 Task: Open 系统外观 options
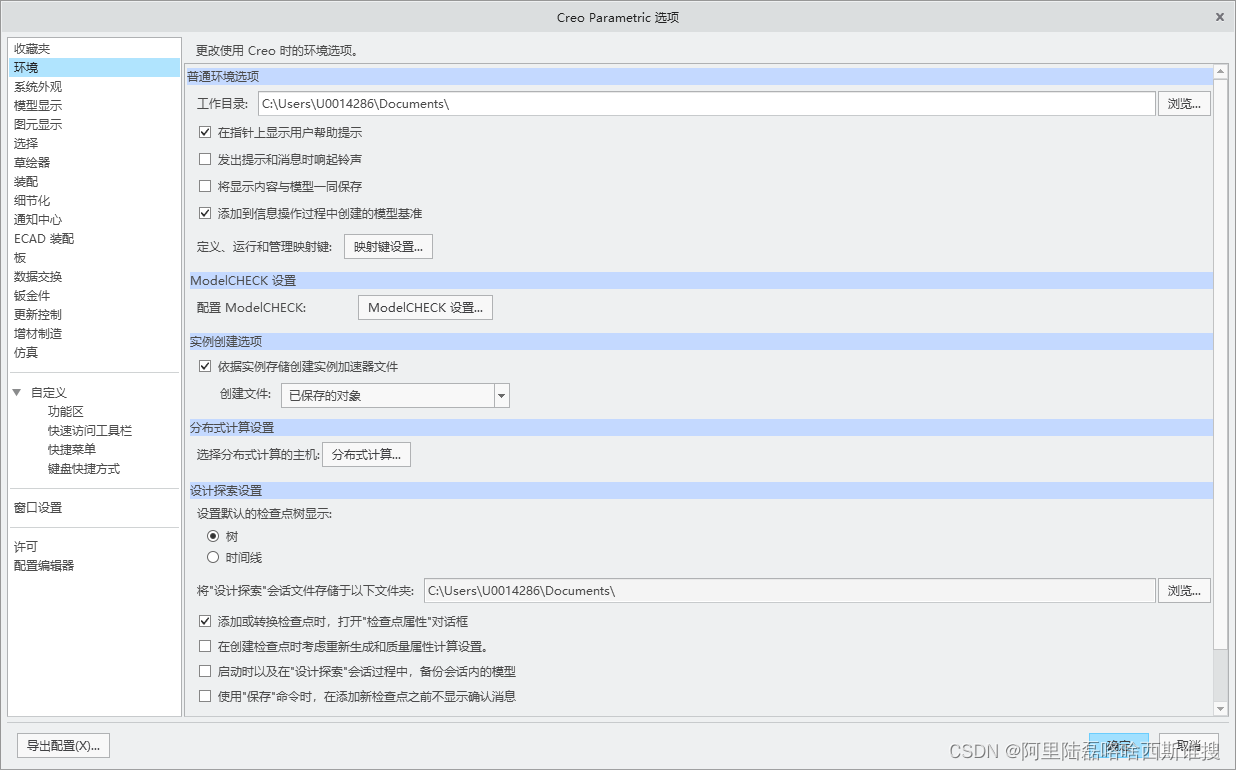[x=38, y=87]
